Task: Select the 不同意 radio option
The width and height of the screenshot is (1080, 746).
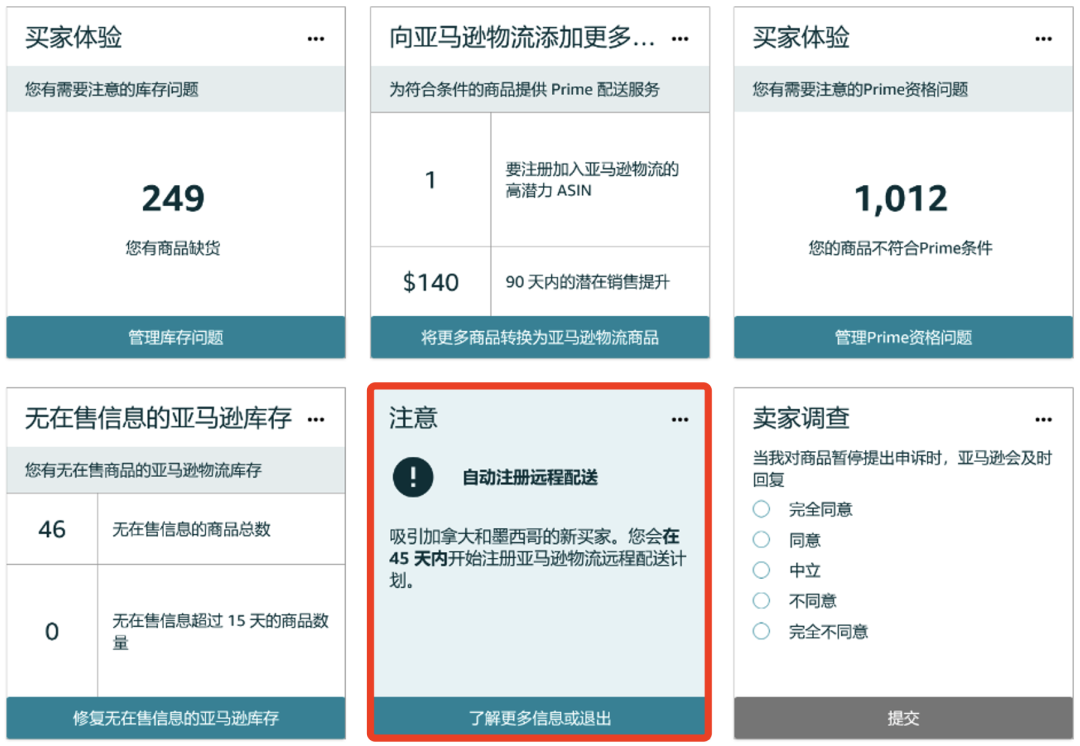Action: (x=762, y=601)
